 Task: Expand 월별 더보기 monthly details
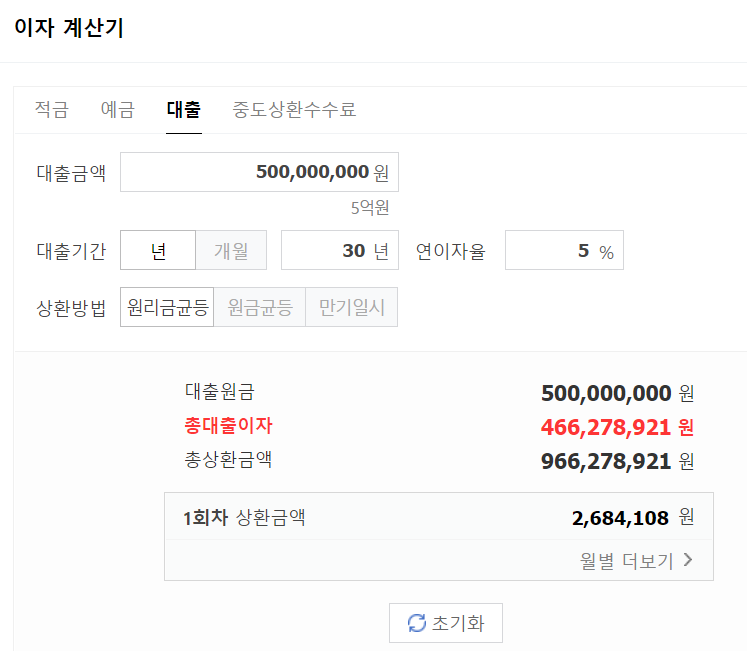[626, 560]
